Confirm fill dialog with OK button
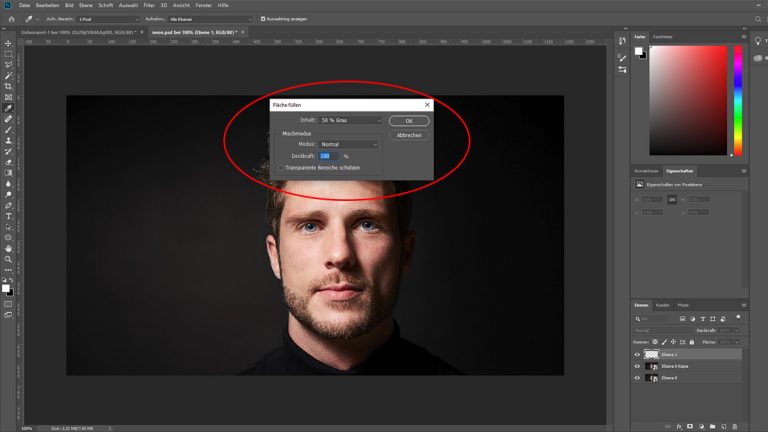Image resolution: width=768 pixels, height=432 pixels. click(409, 121)
